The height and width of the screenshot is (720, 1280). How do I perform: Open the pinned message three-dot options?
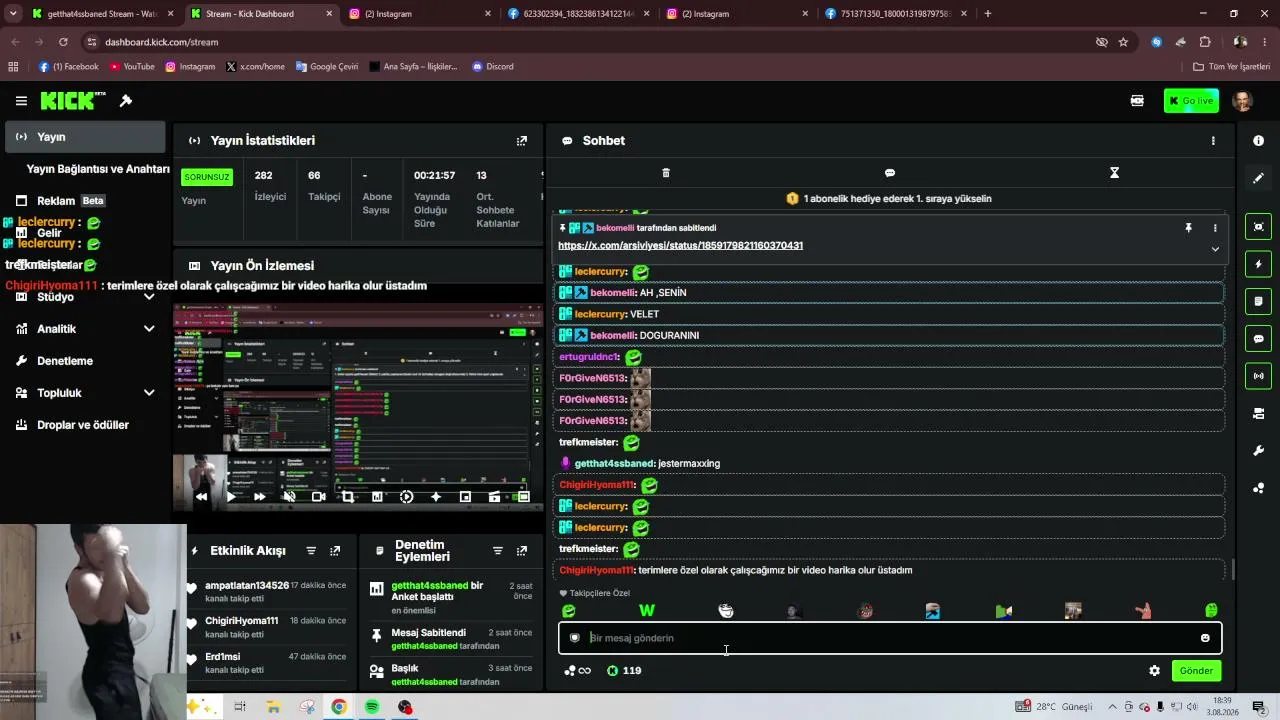(1215, 228)
